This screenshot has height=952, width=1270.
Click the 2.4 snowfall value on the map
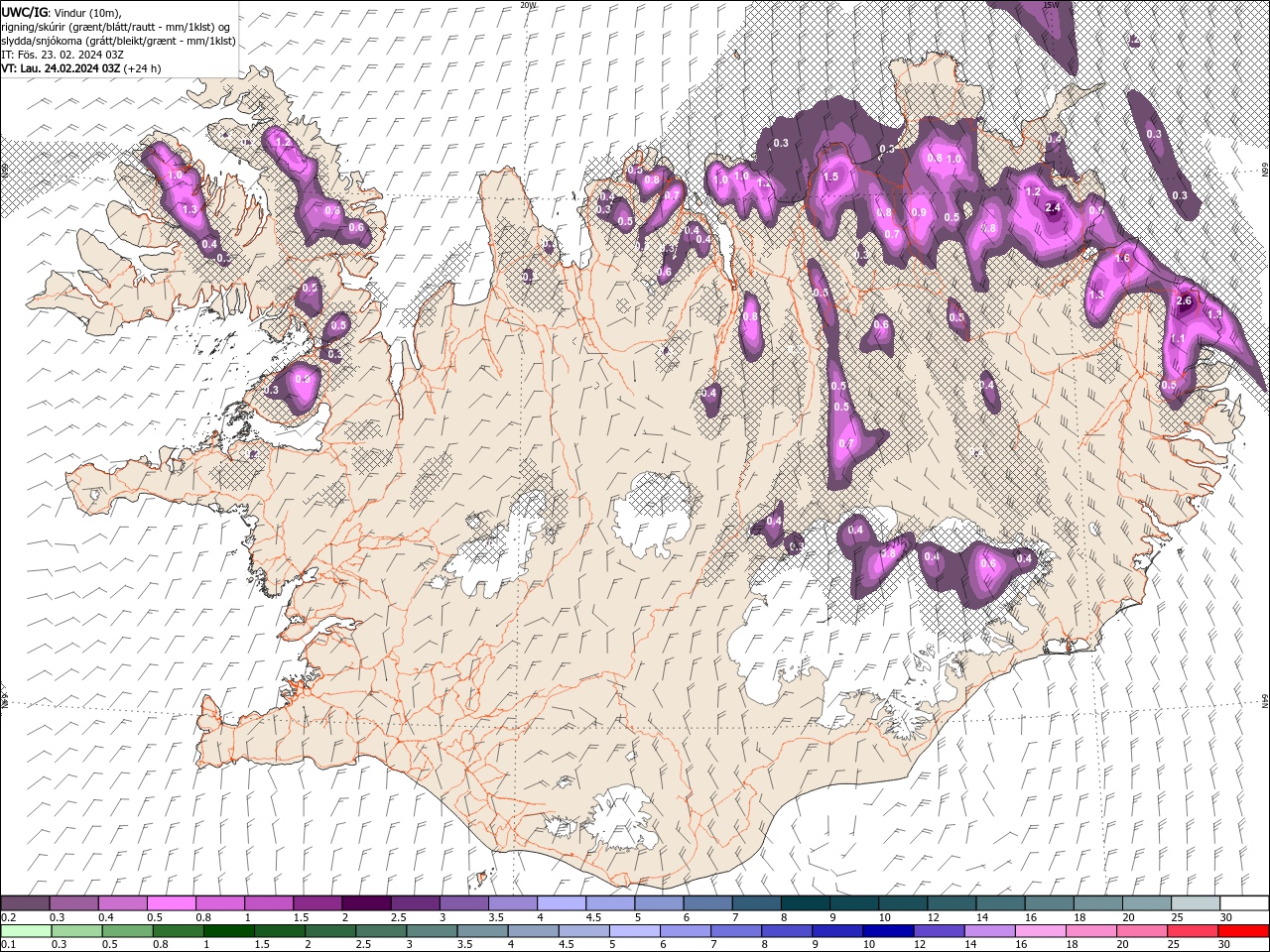[1054, 207]
